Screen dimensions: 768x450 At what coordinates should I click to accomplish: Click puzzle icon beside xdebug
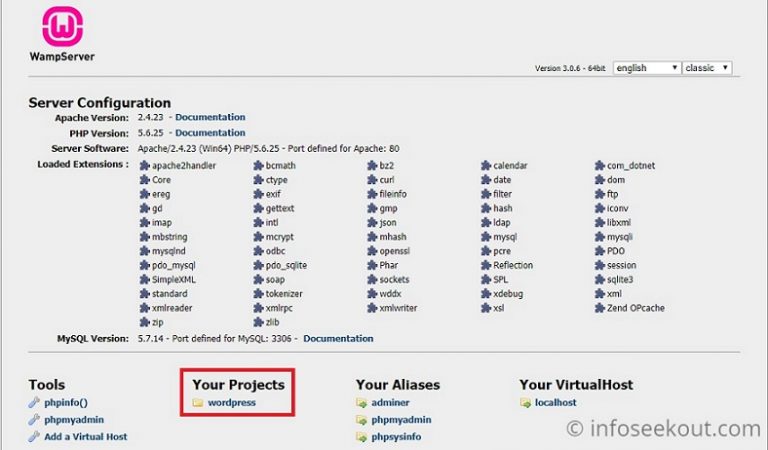point(486,294)
